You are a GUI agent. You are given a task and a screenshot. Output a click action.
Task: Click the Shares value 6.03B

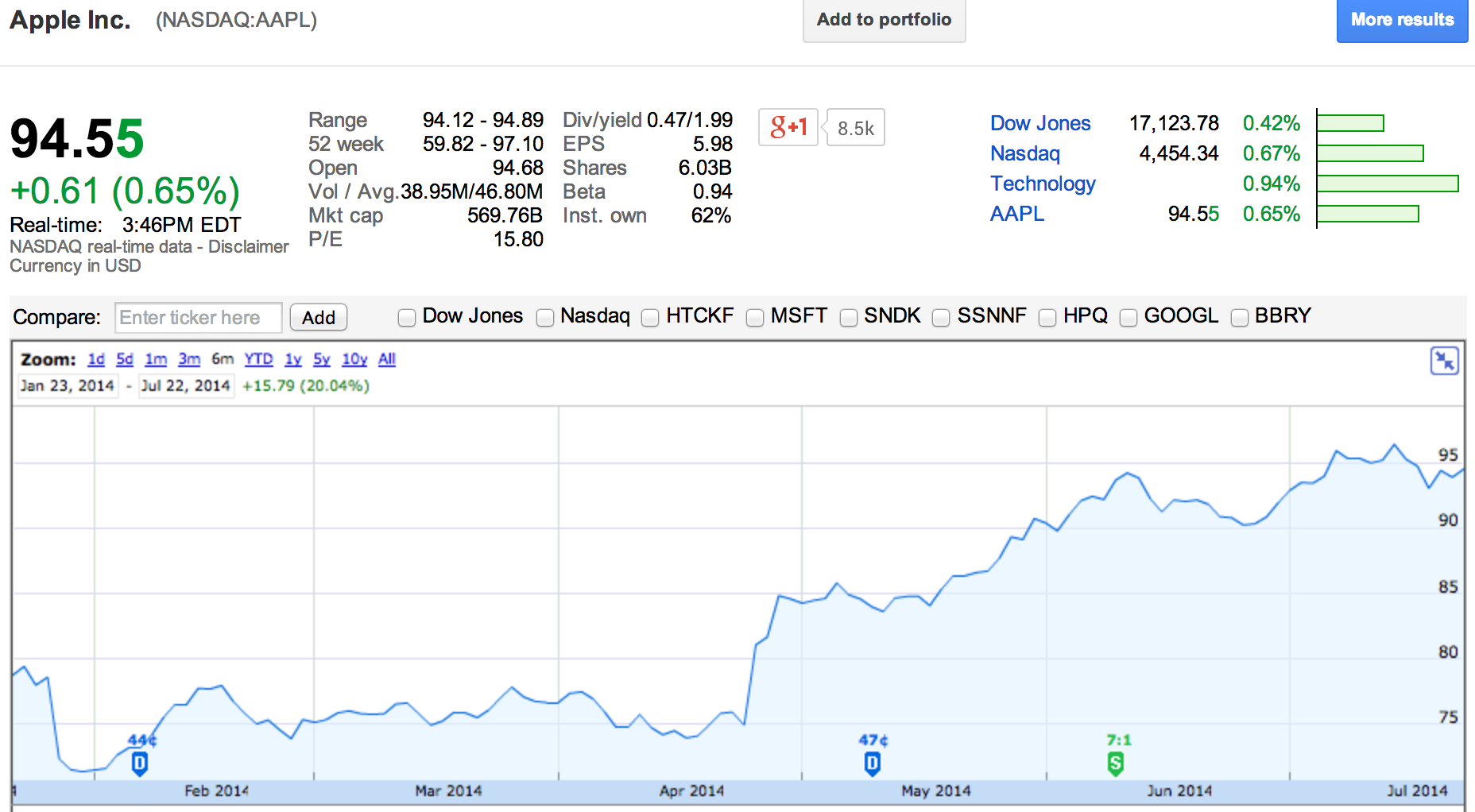705,168
